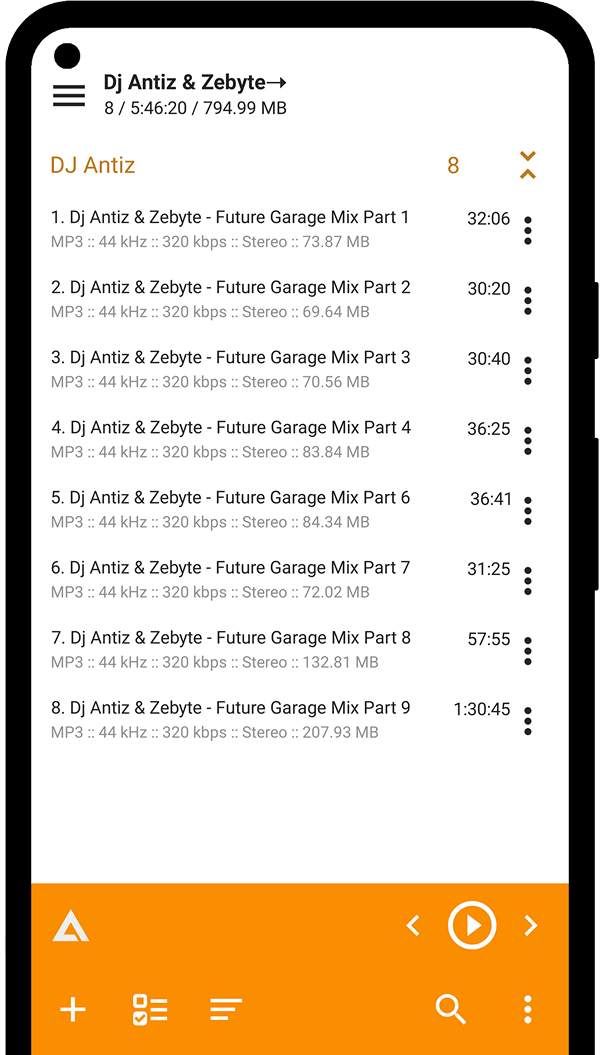
Task: Open the playlist manager icon
Action: (149, 1010)
